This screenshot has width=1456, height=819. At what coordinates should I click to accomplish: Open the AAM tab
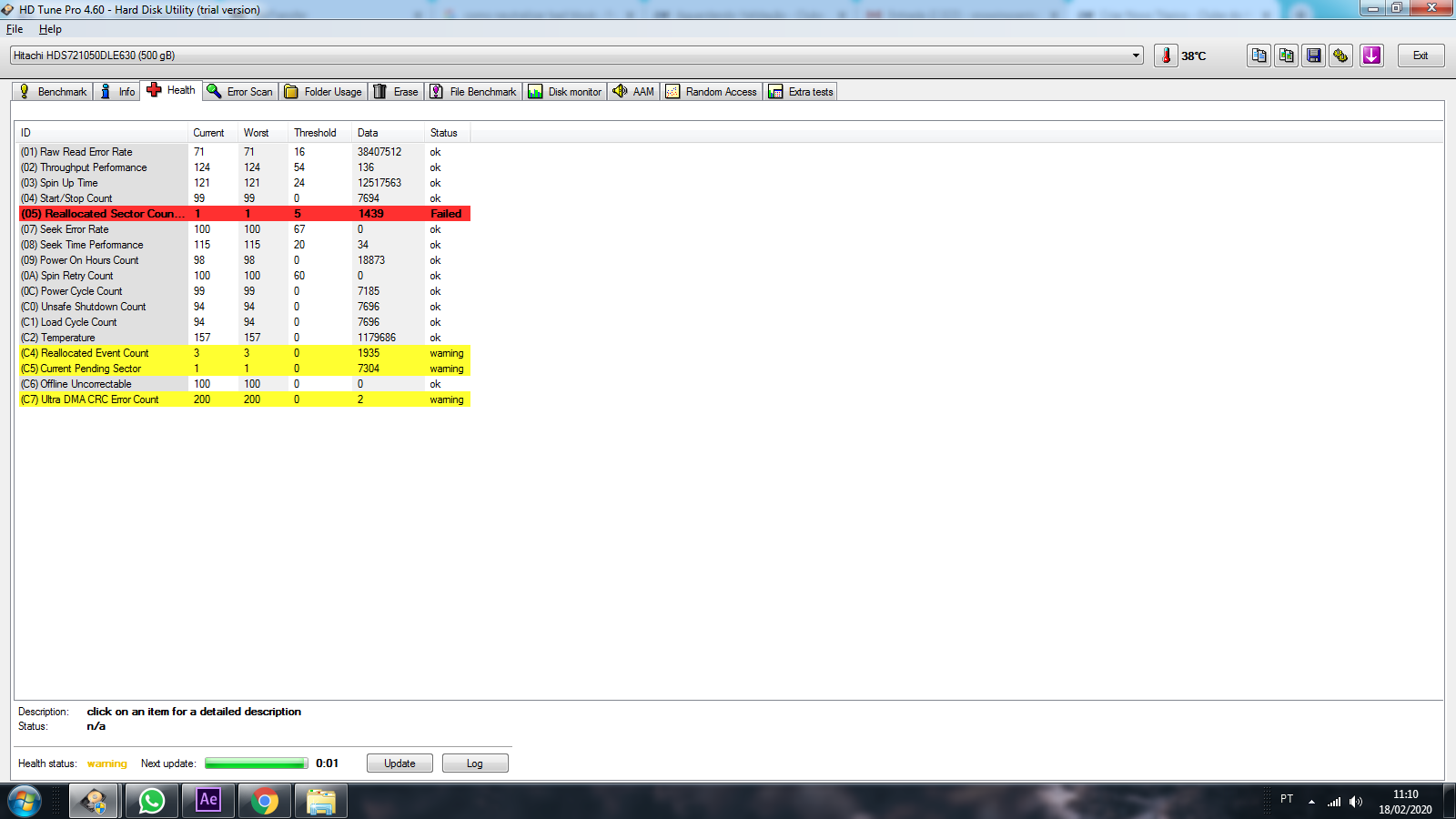[x=634, y=92]
